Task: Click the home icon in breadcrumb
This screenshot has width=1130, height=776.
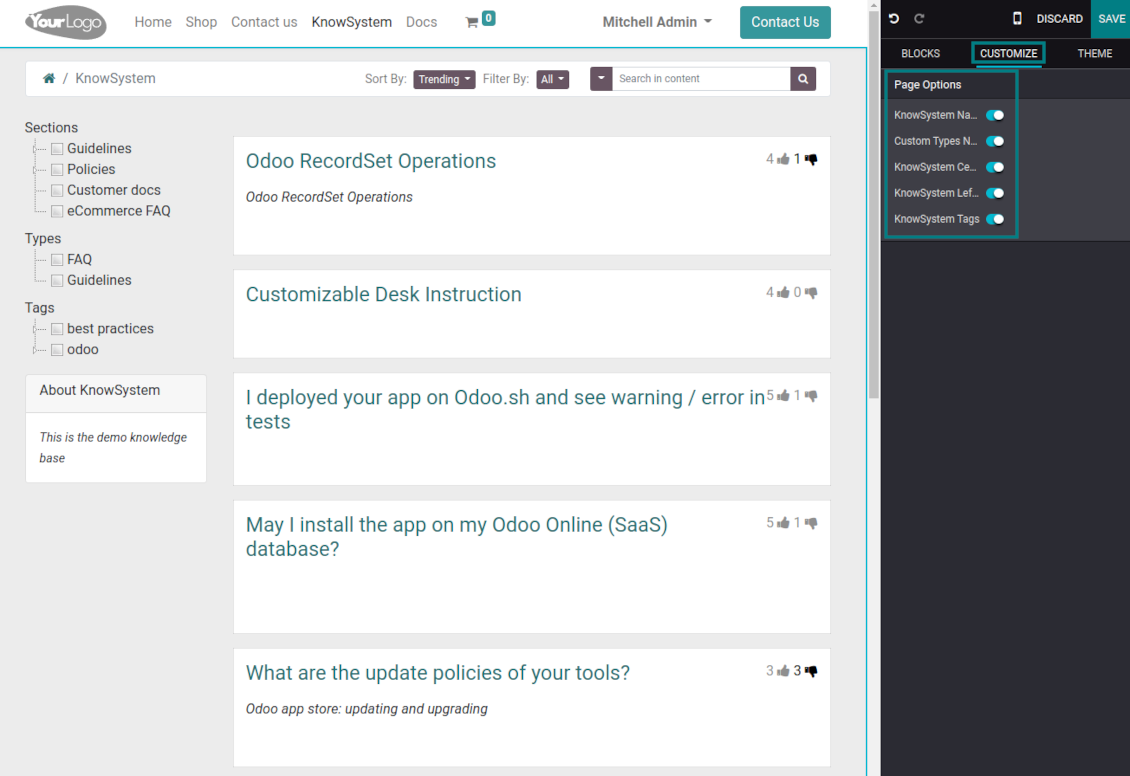Action: [48, 78]
